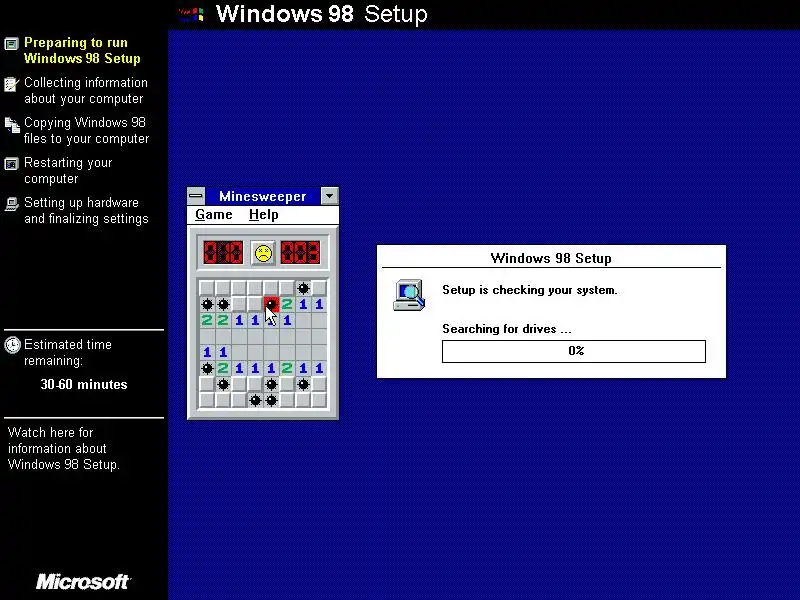Click the "30-60 minutes" estimate text

click(x=84, y=384)
